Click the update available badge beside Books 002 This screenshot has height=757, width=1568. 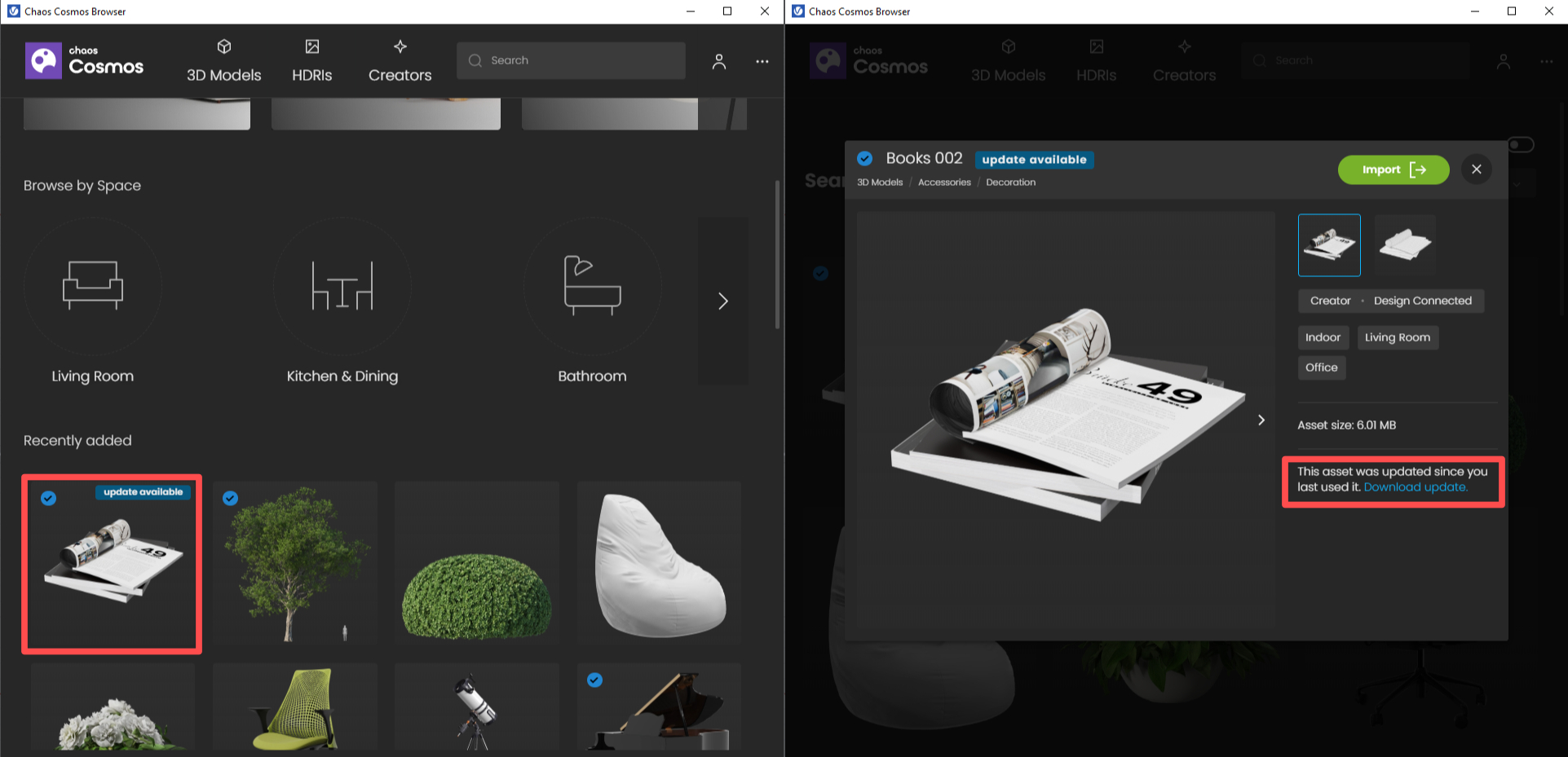[1034, 160]
